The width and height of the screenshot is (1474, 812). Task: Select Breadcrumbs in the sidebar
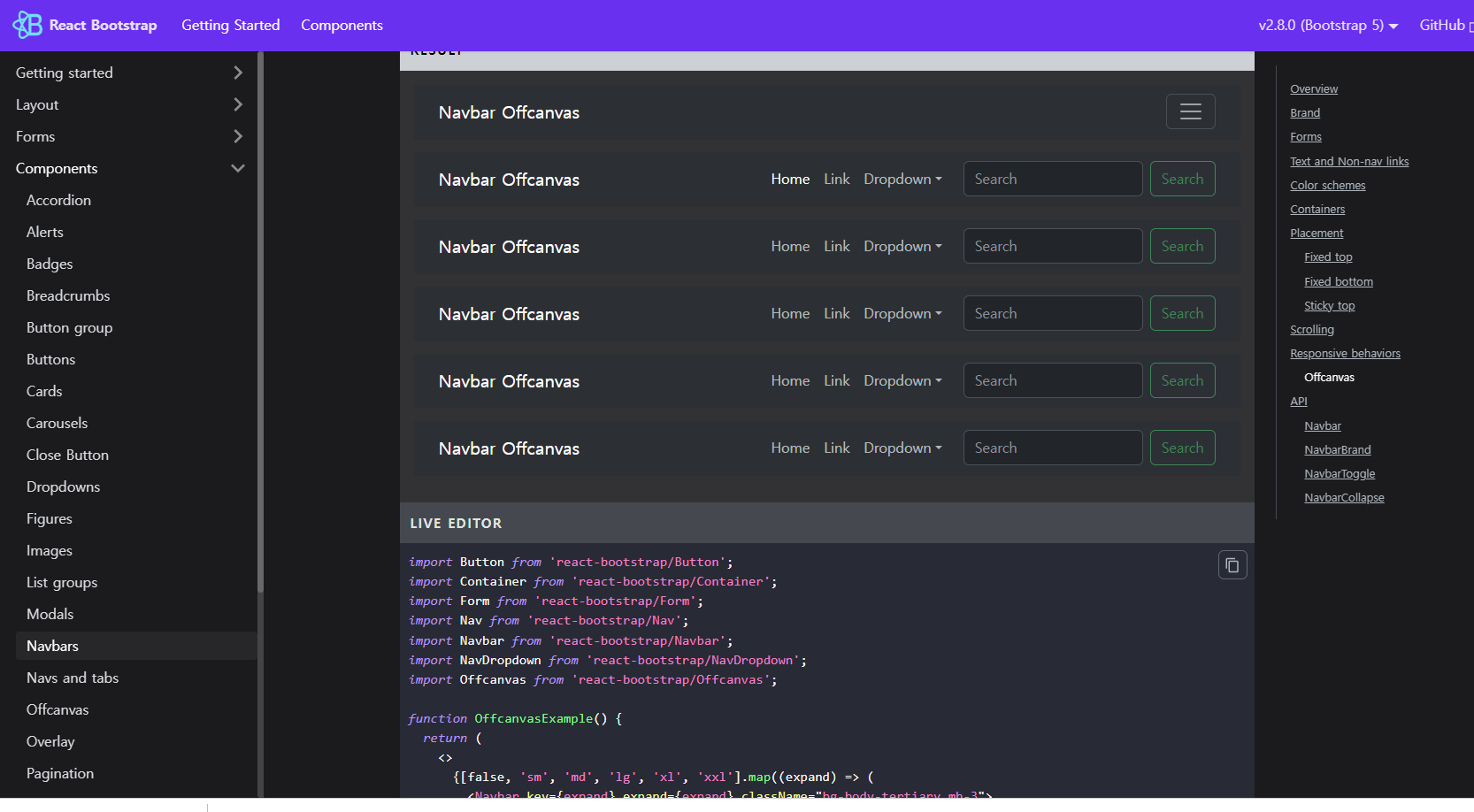point(68,295)
